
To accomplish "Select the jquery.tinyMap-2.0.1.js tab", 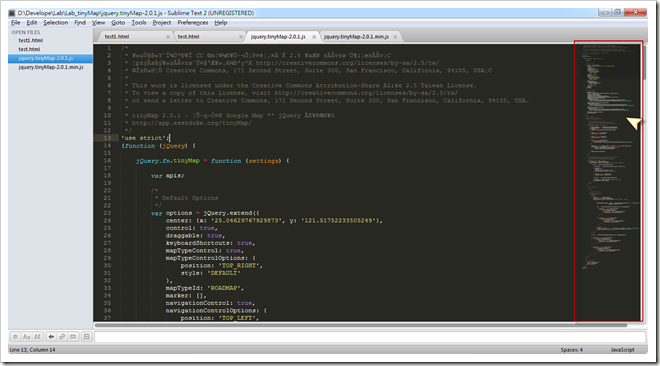I will pyautogui.click(x=281, y=37).
